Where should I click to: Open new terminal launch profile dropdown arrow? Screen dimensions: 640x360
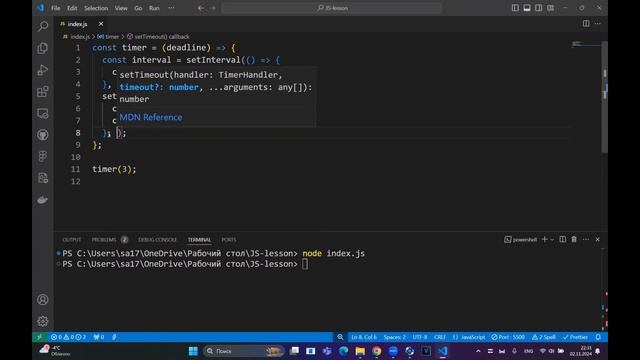[x=552, y=240]
